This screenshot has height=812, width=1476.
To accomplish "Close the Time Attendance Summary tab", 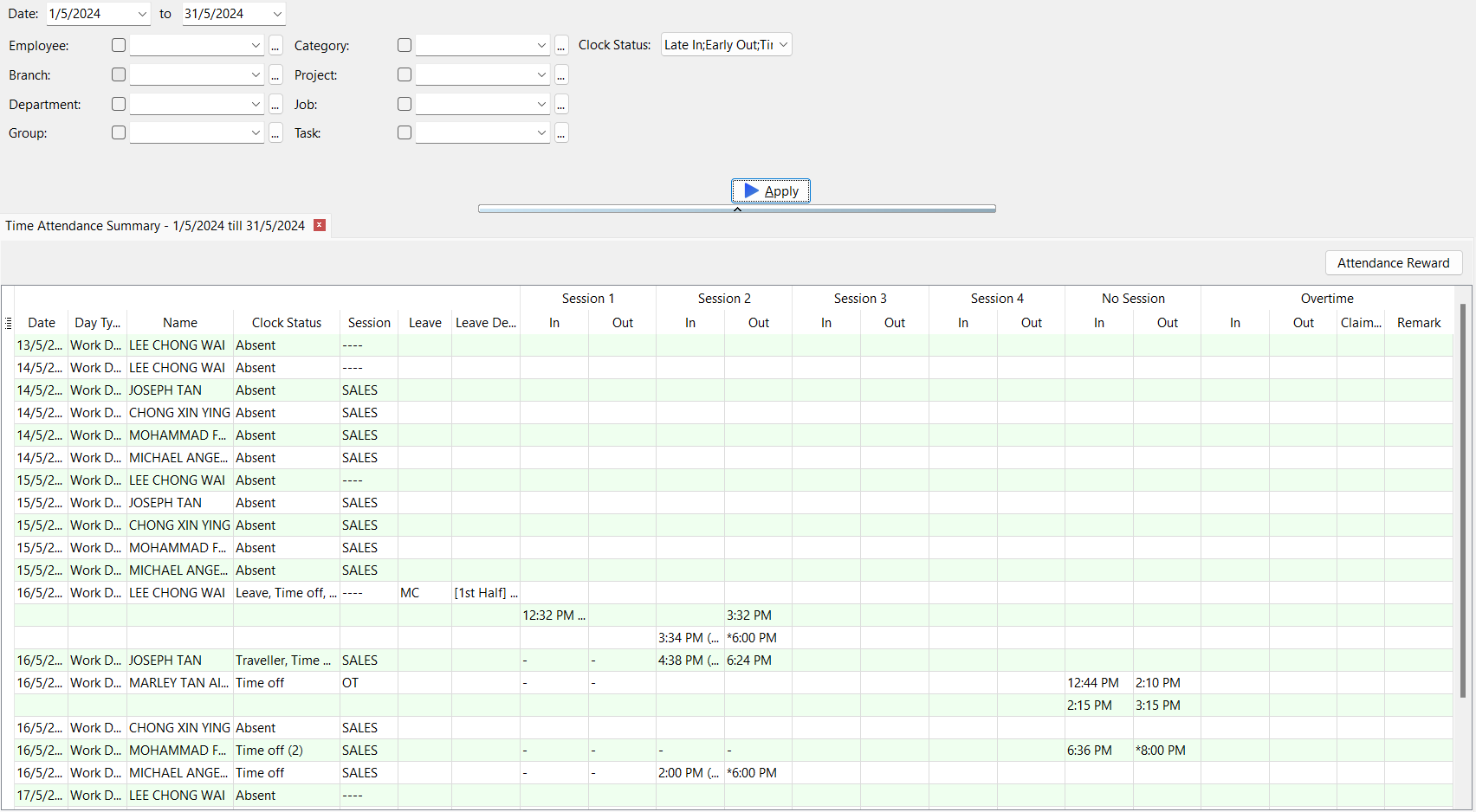I will (x=319, y=225).
